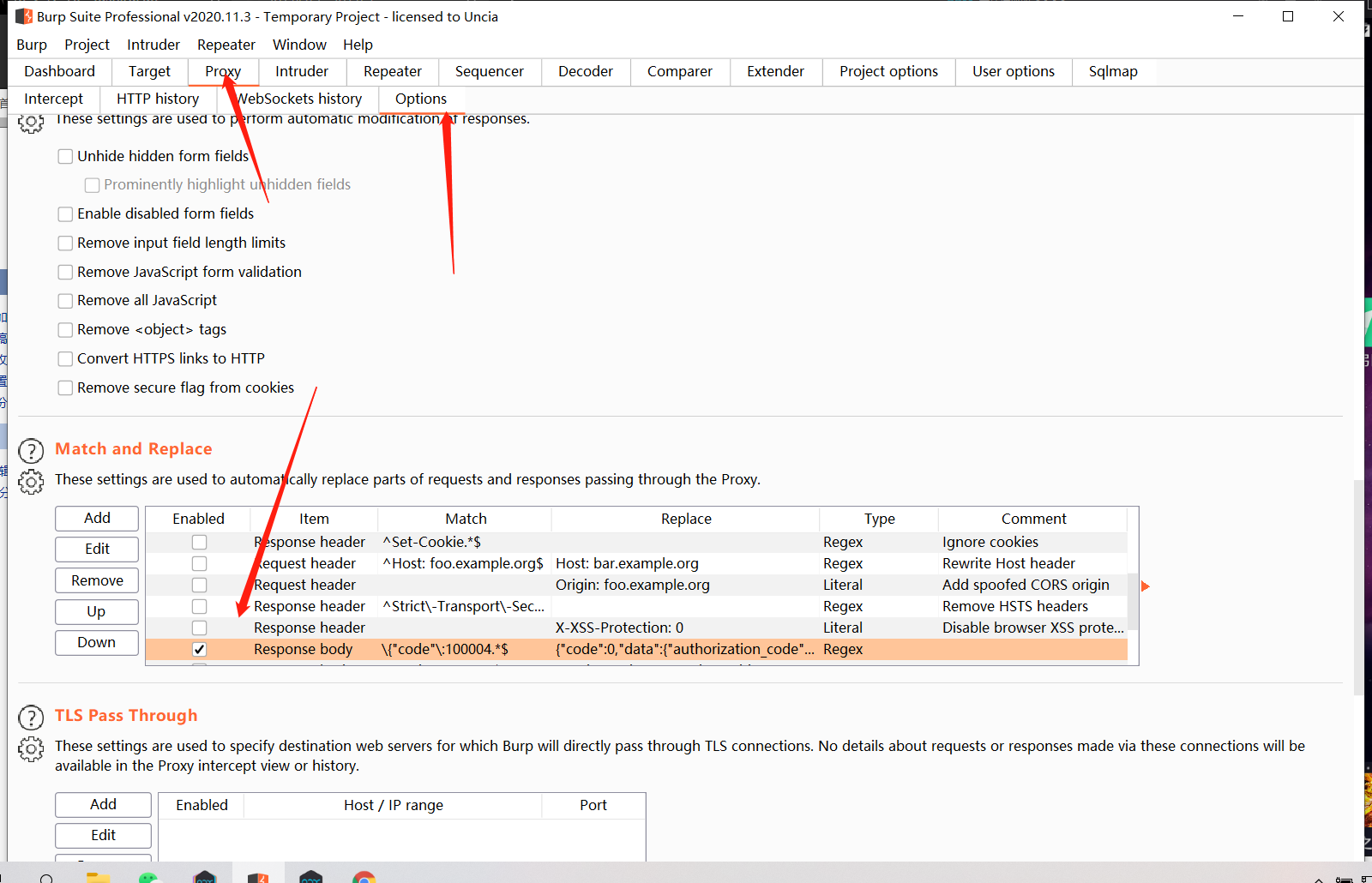The height and width of the screenshot is (883, 1372).
Task: Open the Project menu
Action: pos(87,45)
